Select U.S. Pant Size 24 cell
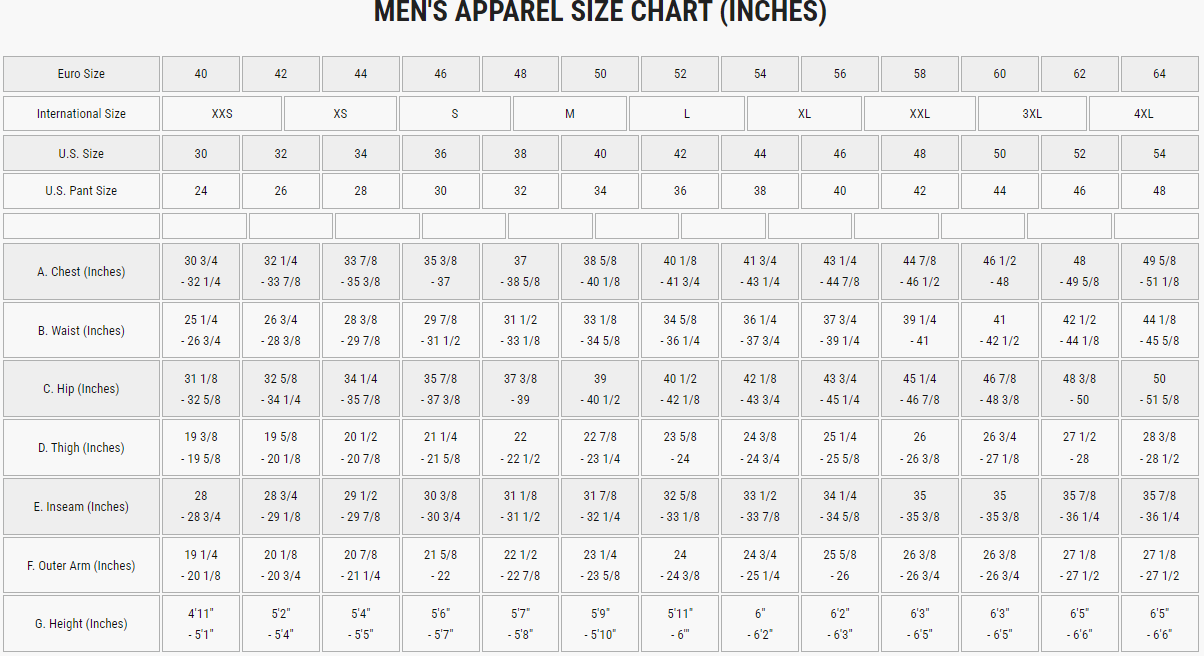Screen dimensions: 1204x656 [x=201, y=191]
